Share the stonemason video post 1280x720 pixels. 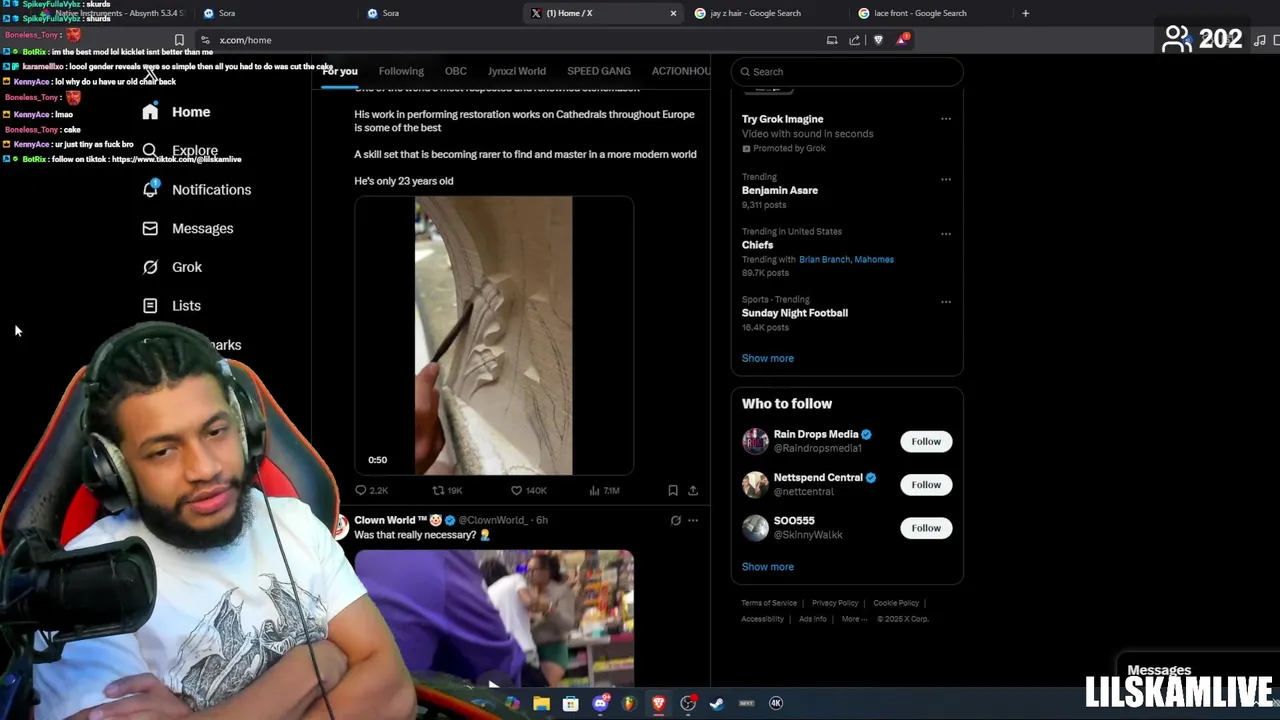693,490
